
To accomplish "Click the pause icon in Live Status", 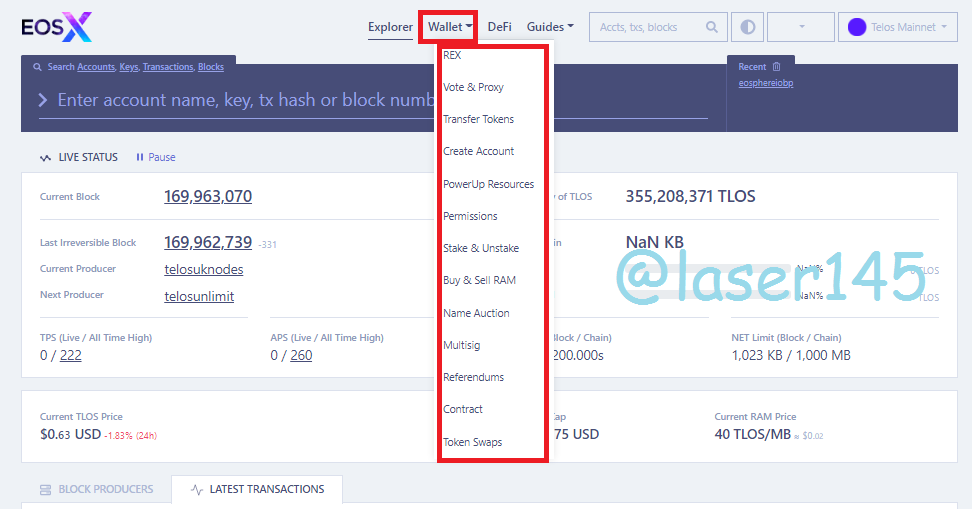I will 139,157.
